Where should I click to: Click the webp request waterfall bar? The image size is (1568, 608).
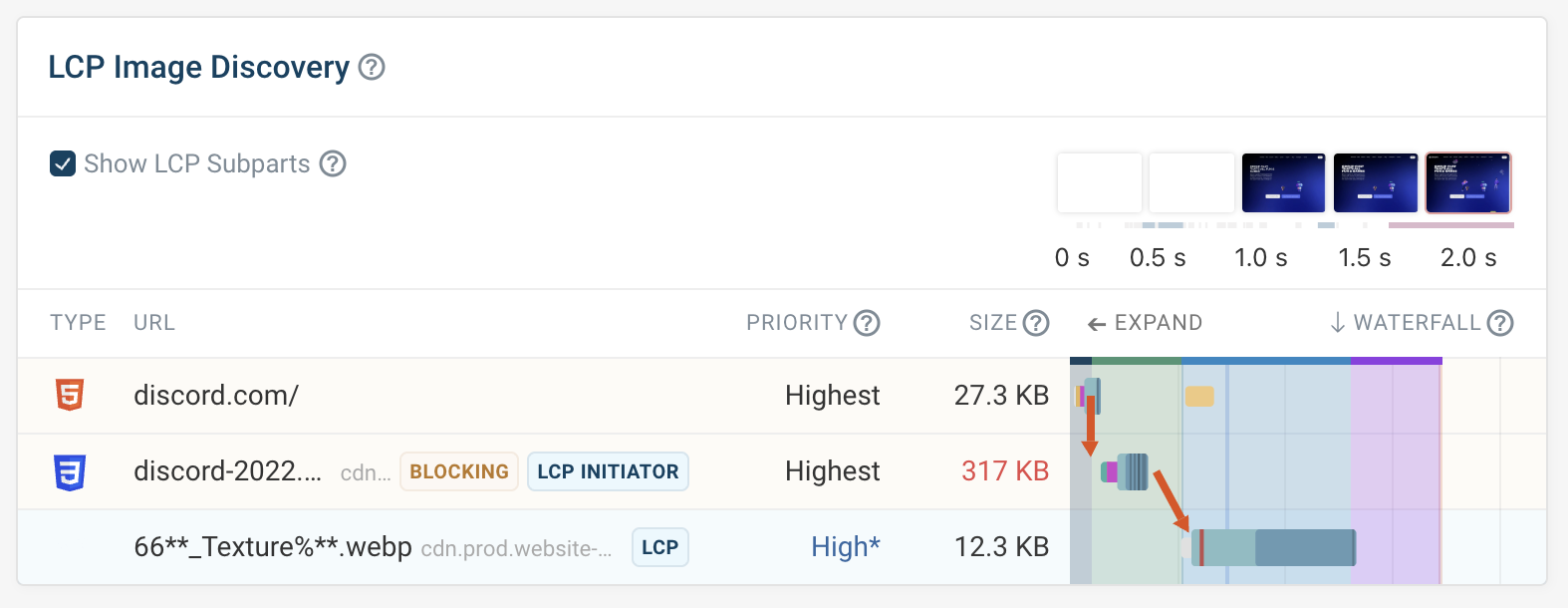tap(1273, 547)
